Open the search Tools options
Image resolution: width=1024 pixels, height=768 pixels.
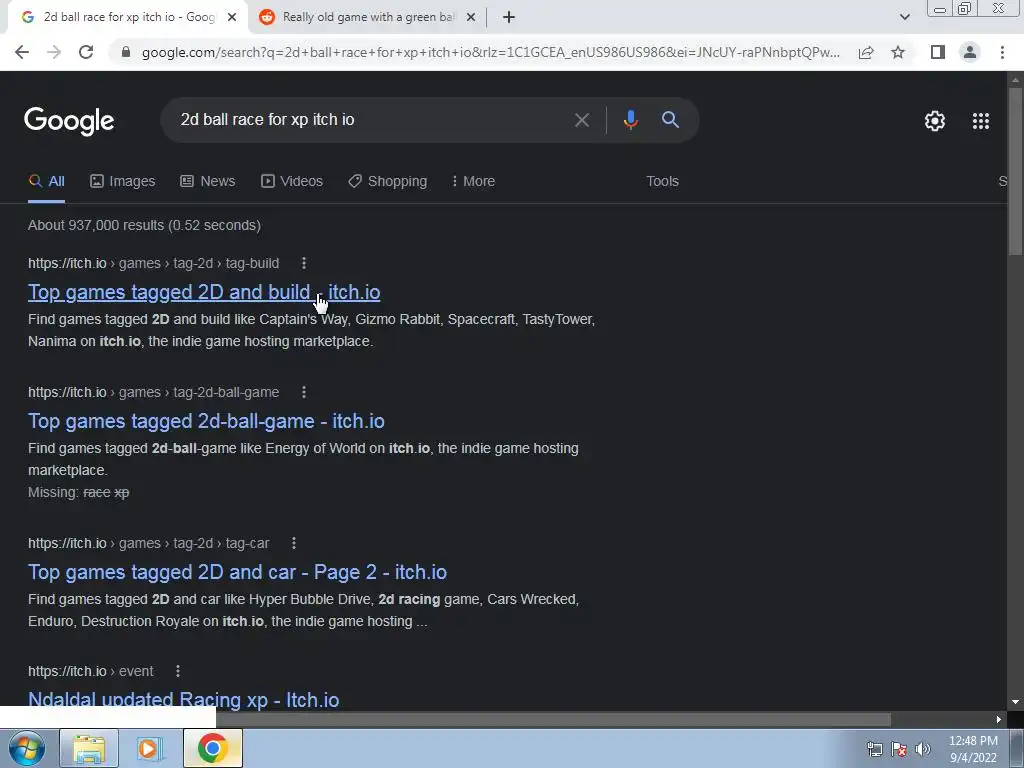click(x=662, y=182)
